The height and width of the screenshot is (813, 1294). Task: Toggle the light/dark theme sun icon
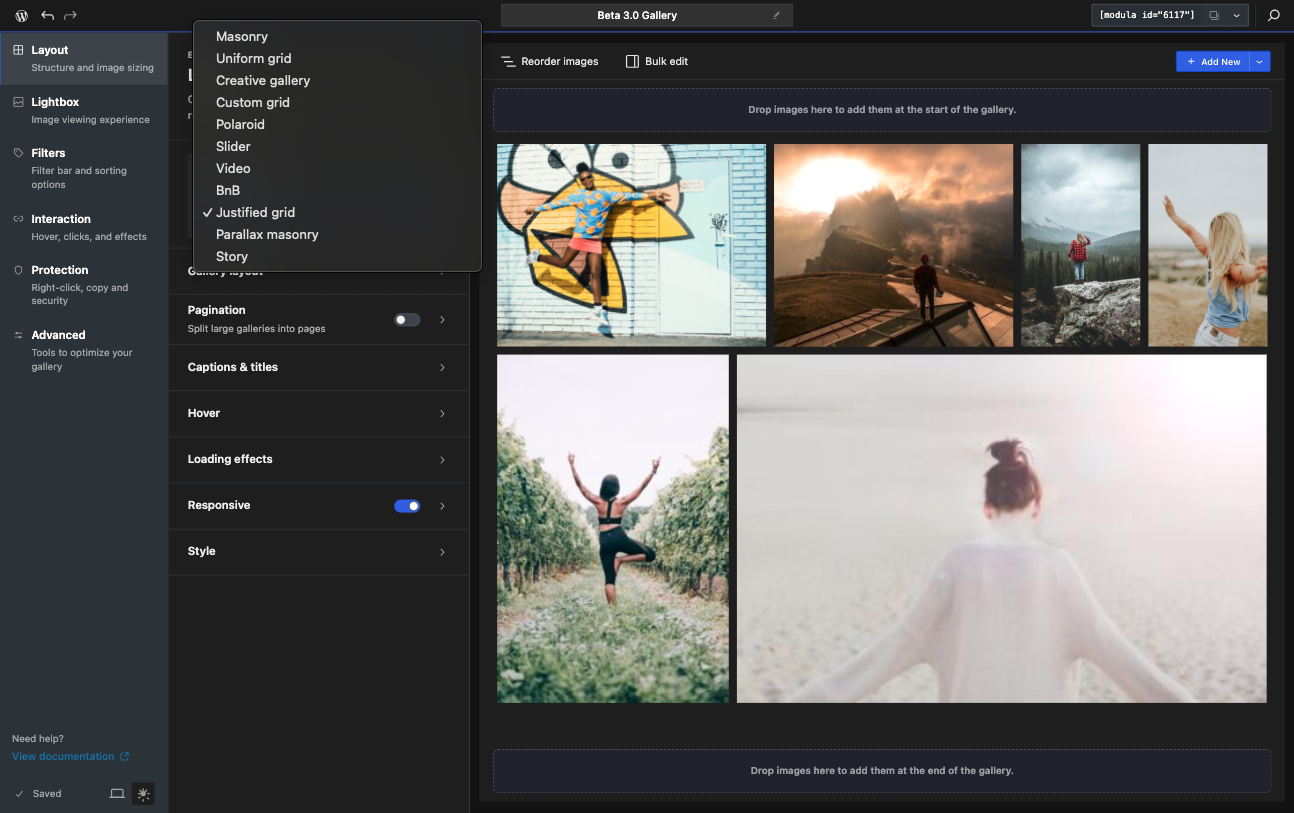pos(143,794)
